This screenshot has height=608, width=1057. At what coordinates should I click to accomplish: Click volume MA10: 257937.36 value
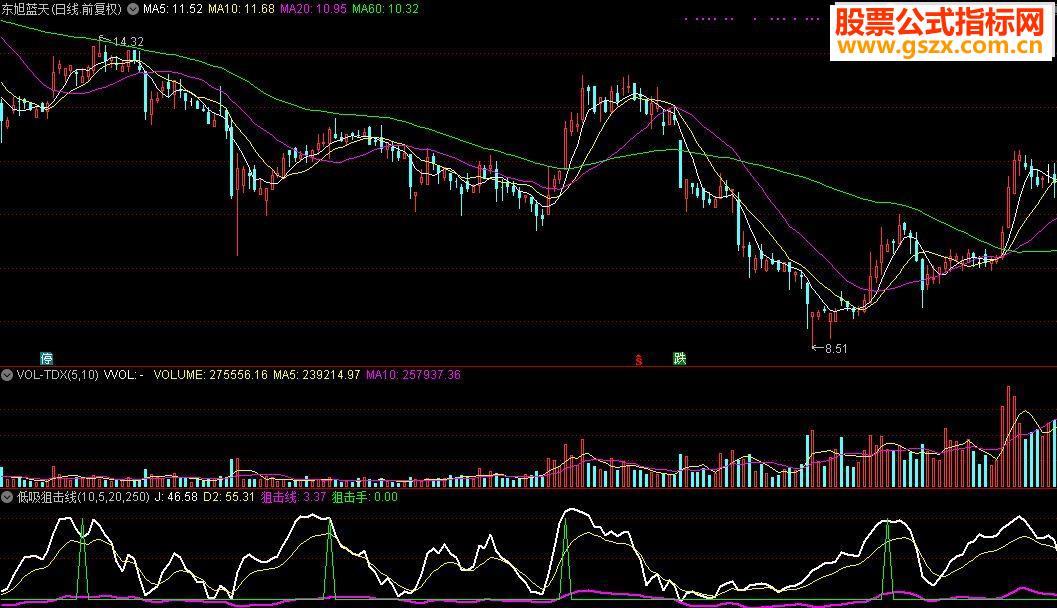[413, 375]
